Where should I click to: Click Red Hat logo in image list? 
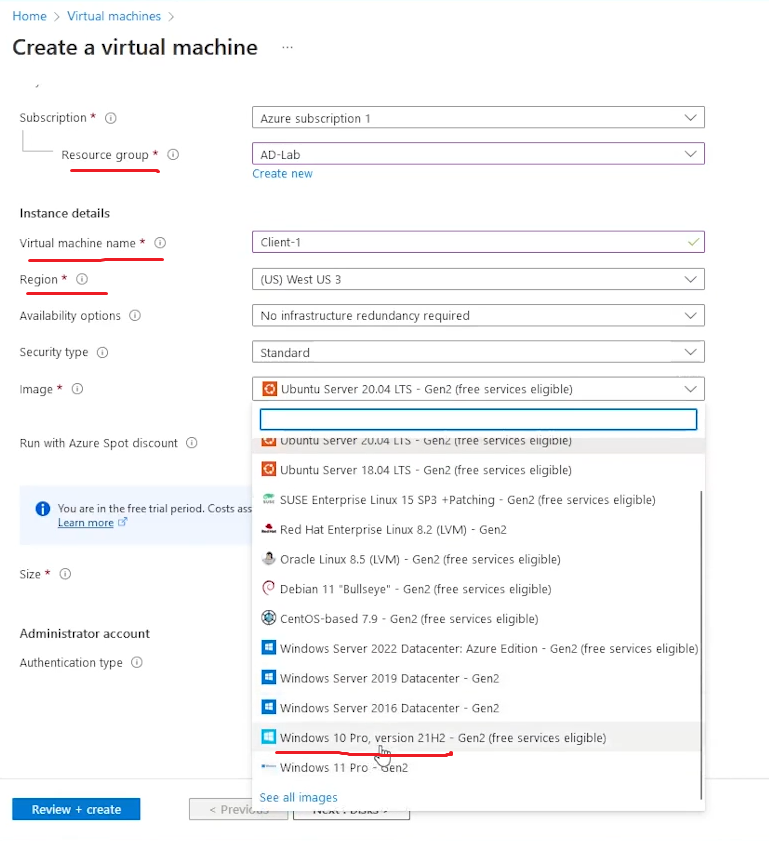click(x=269, y=529)
